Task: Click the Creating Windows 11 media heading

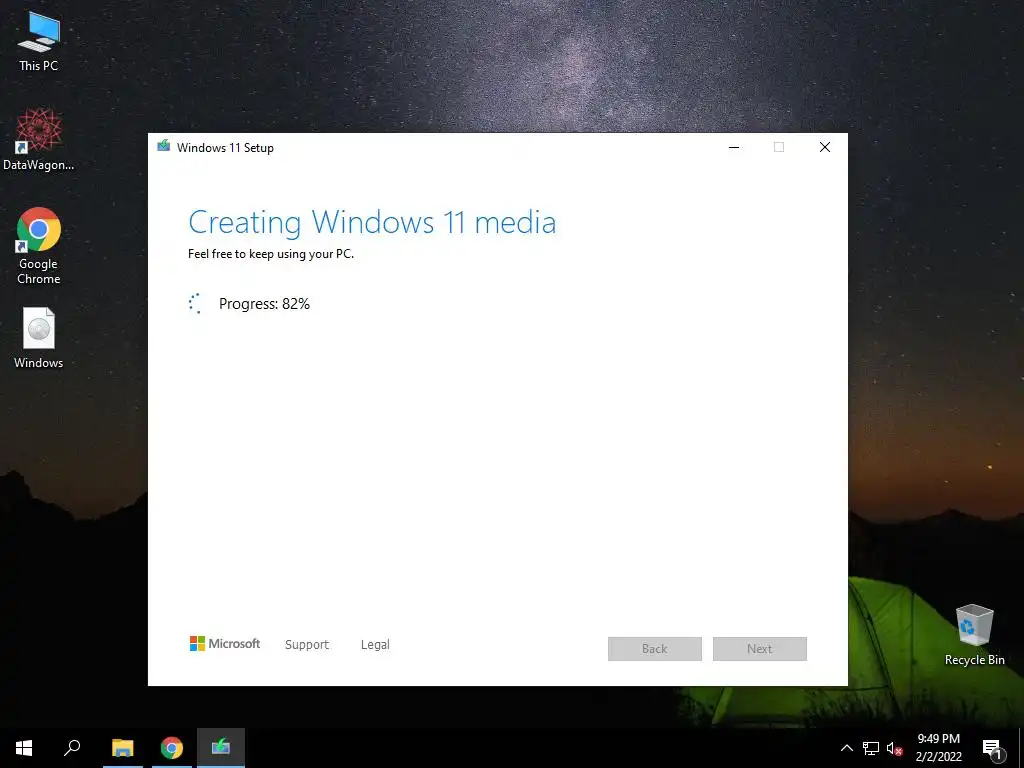Action: (372, 223)
